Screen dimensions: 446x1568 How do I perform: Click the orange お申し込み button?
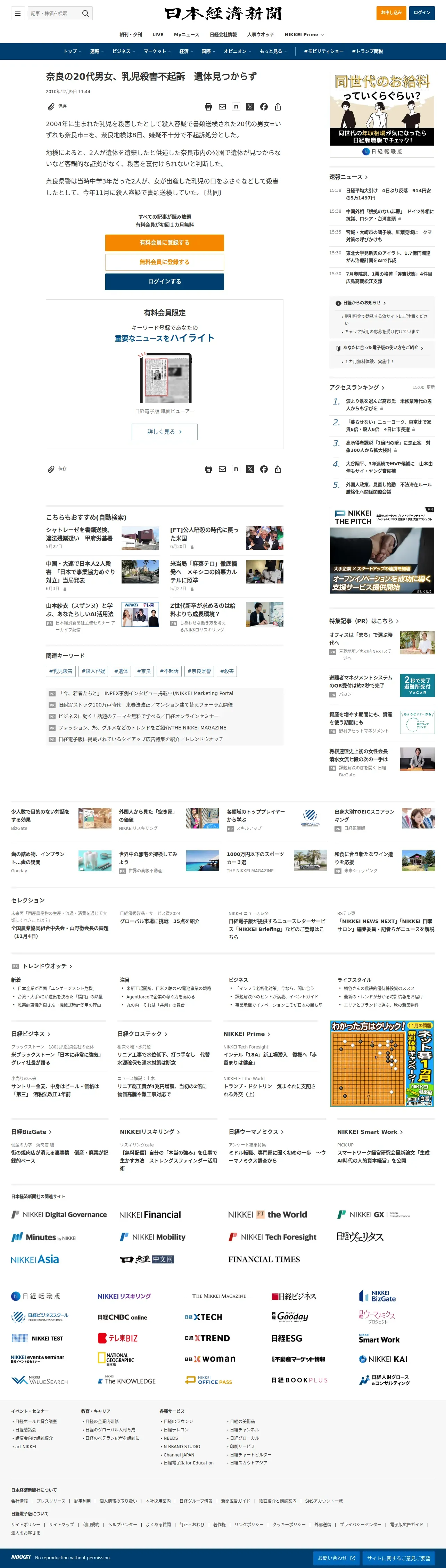point(391,13)
